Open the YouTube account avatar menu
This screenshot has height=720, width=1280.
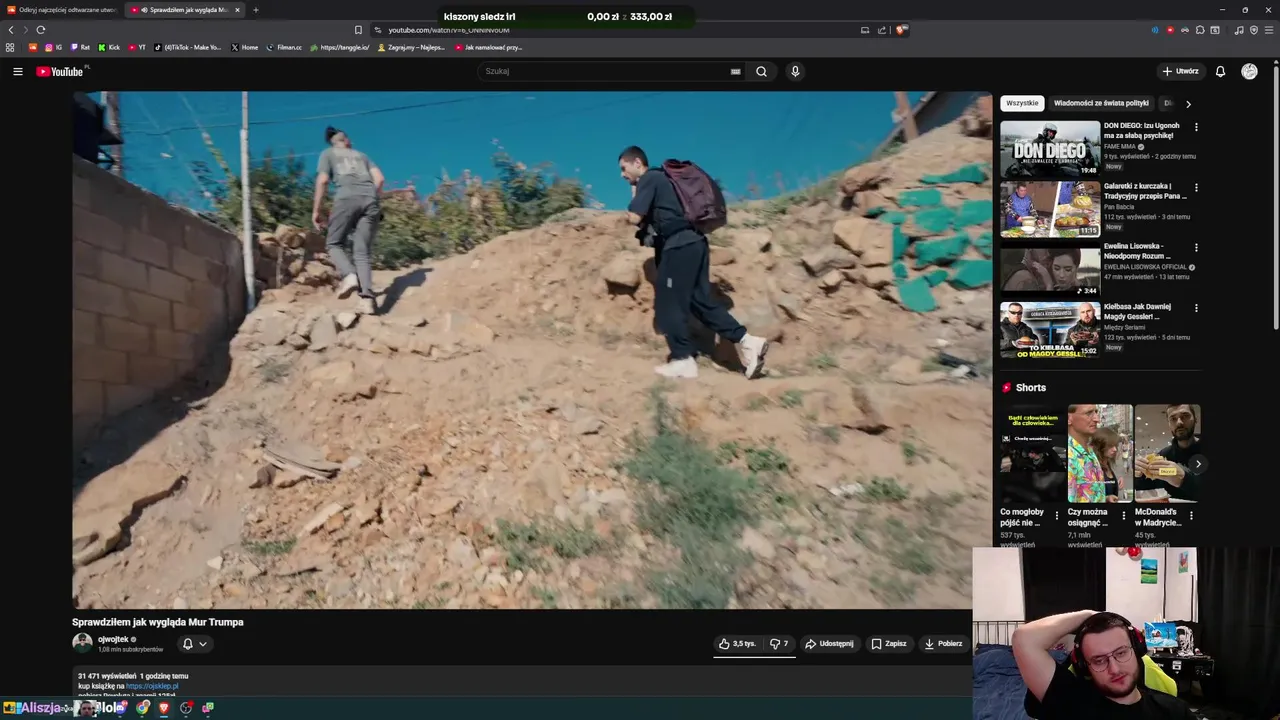pos(1249,71)
